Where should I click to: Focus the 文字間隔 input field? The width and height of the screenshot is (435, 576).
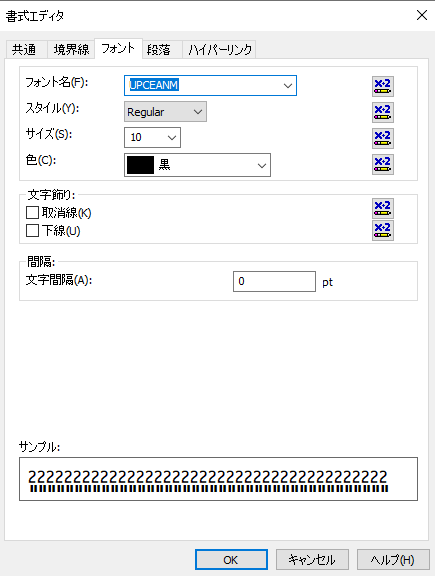point(274,281)
